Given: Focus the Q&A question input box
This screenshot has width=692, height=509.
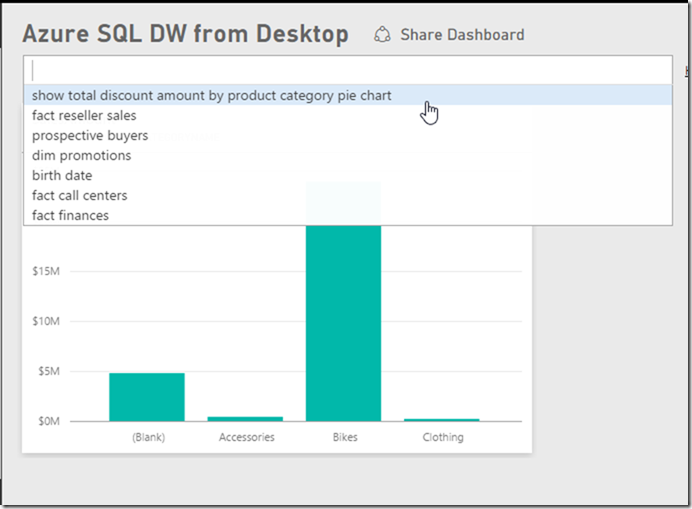Looking at the screenshot, I should [348, 70].
